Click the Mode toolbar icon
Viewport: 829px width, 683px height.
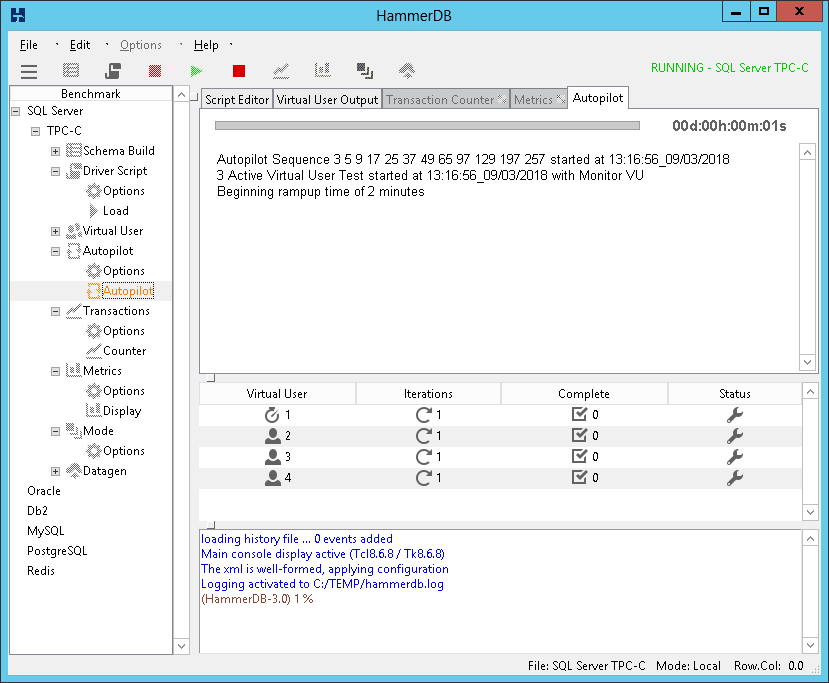[x=364, y=71]
